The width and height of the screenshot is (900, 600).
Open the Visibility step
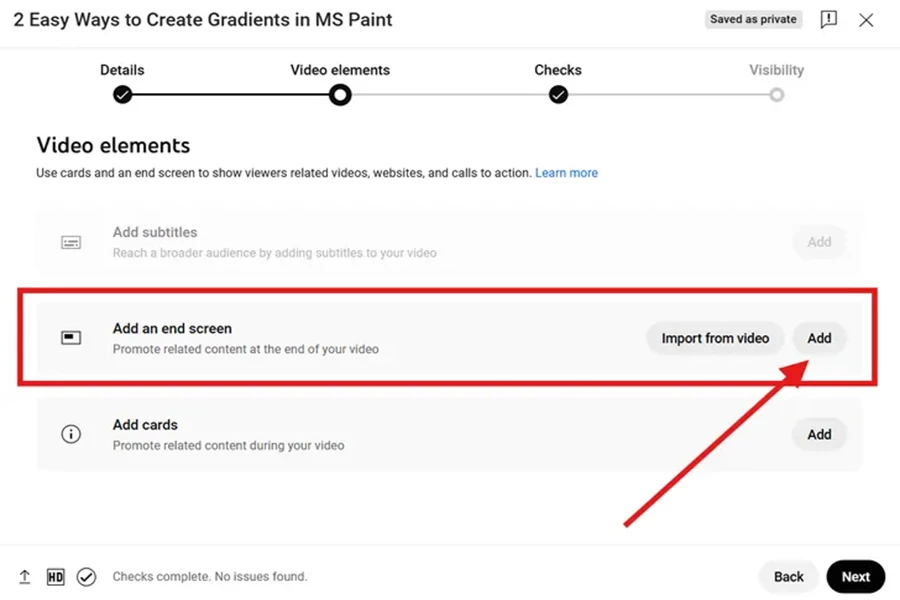pos(777,95)
